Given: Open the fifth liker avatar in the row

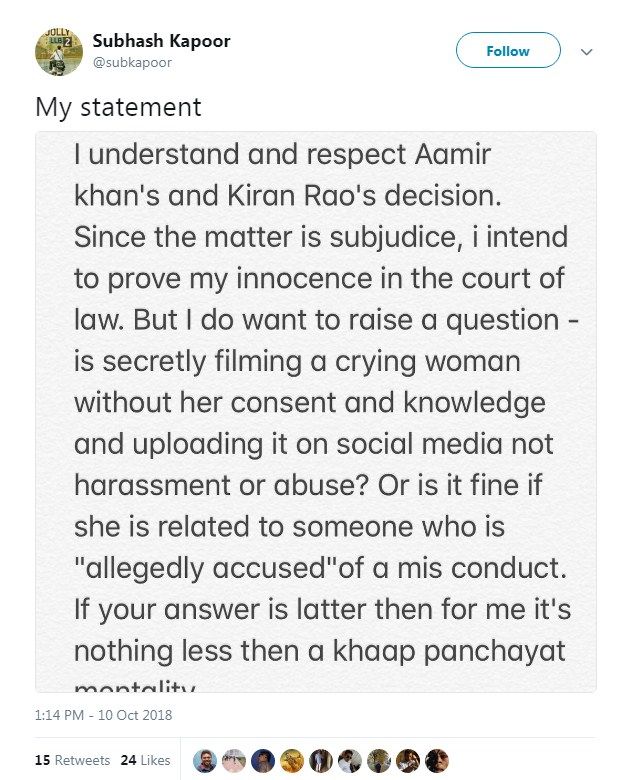Looking at the screenshot, I should [321, 761].
